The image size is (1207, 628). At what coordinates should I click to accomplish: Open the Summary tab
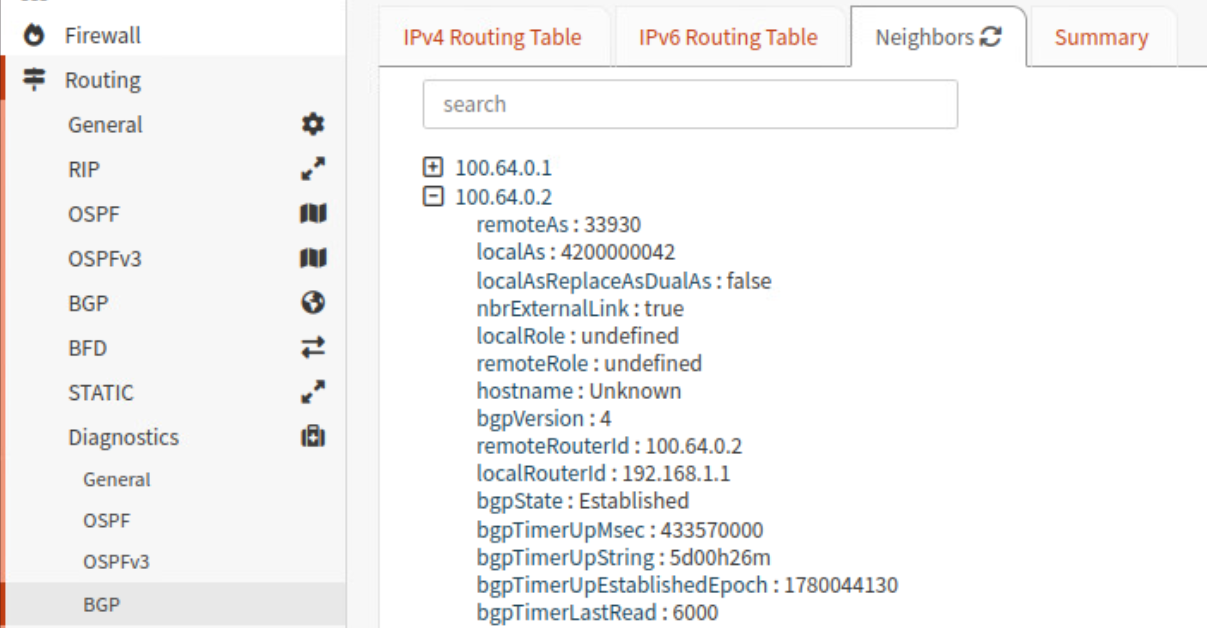click(1101, 38)
